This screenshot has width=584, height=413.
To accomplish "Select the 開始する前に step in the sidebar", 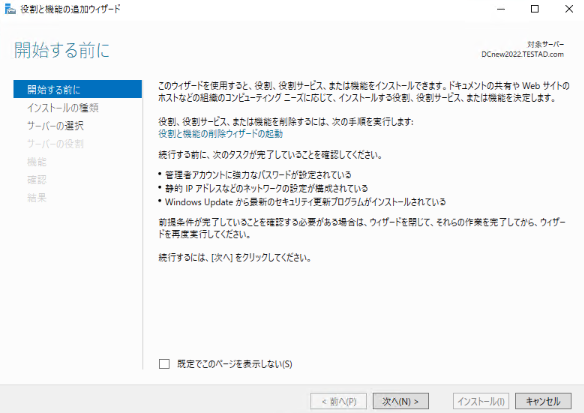I will (77, 89).
